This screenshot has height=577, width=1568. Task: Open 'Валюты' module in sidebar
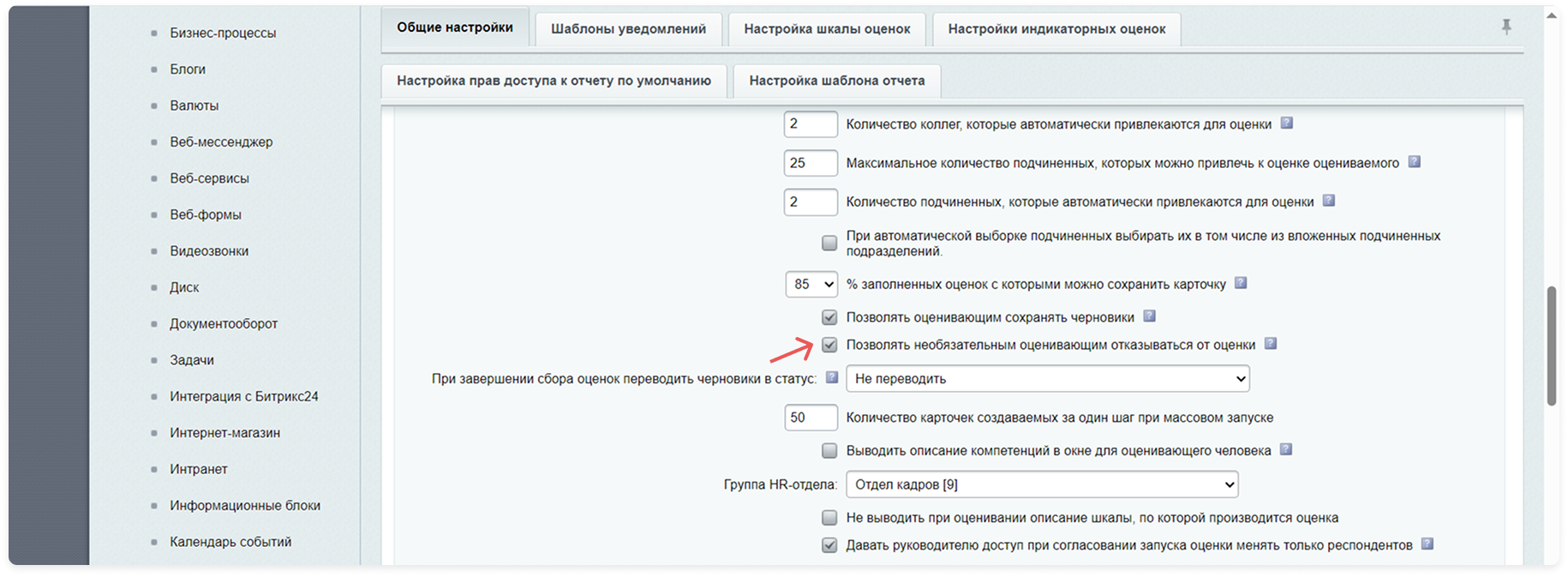(195, 105)
